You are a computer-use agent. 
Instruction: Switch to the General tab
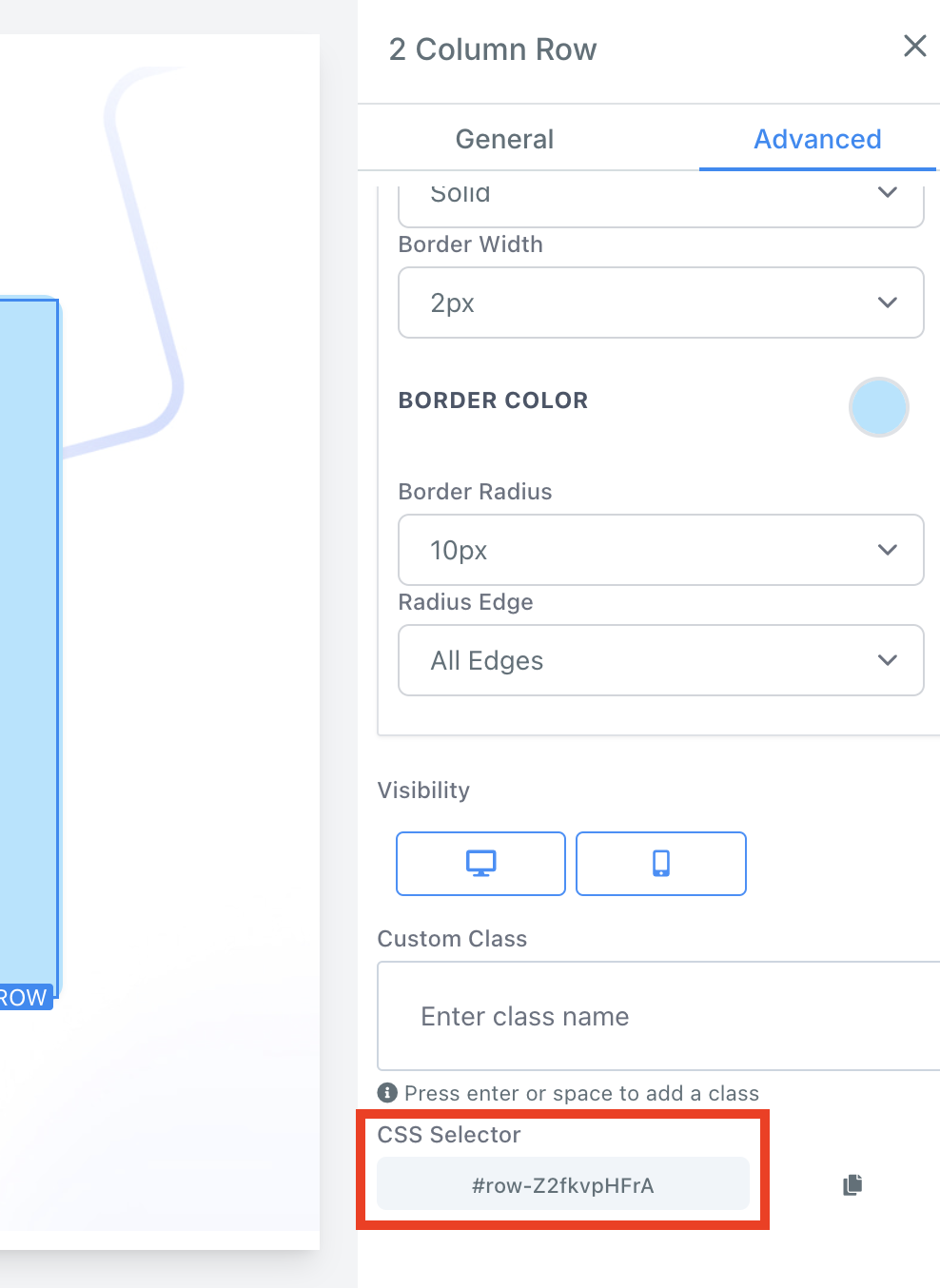pos(504,139)
